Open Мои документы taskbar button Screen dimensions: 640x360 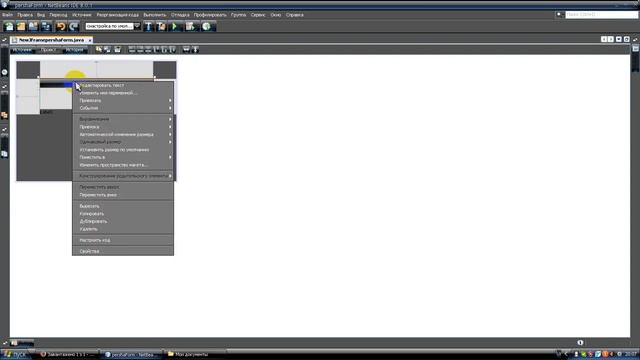coord(194,354)
